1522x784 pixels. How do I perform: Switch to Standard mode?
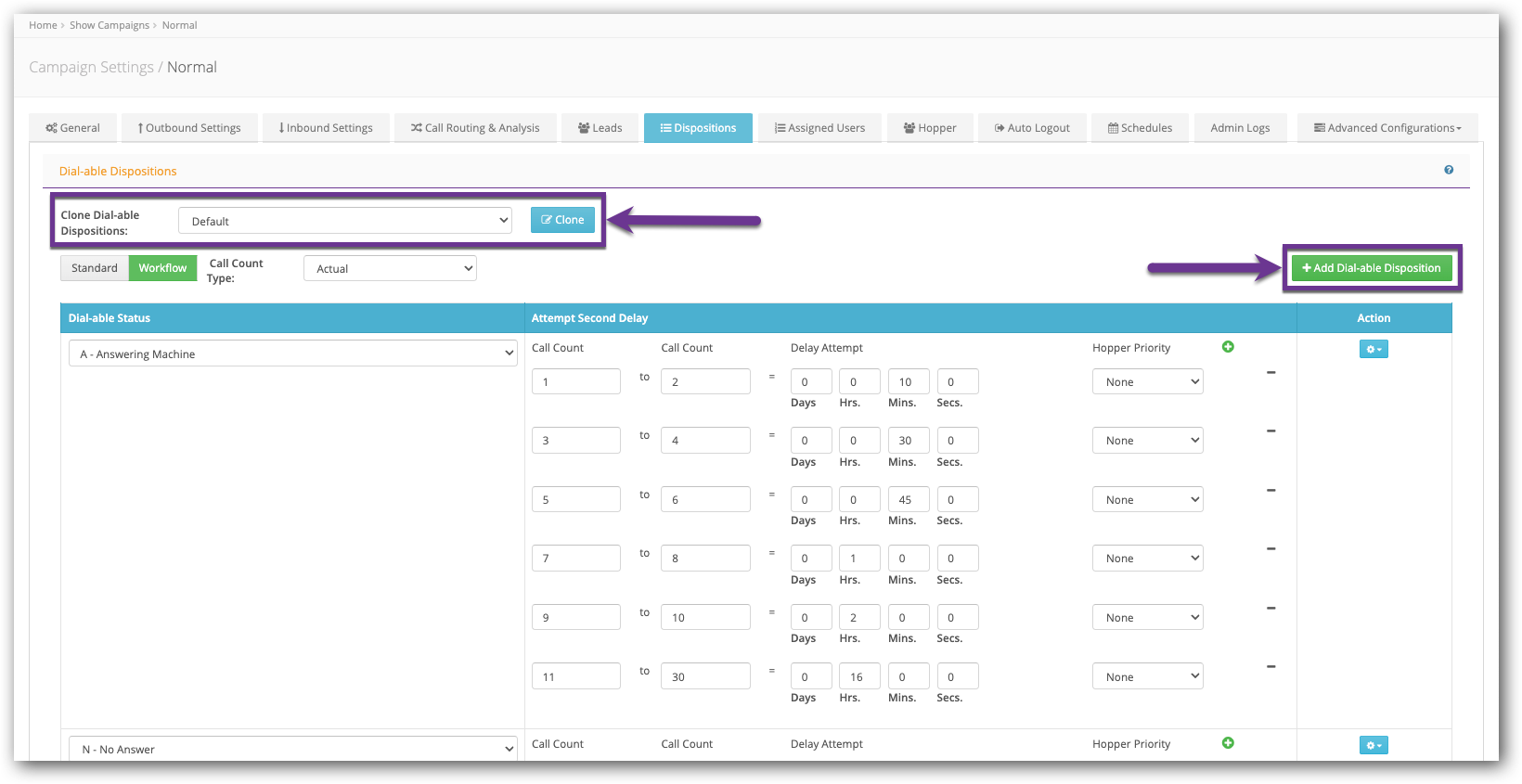pyautogui.click(x=95, y=268)
